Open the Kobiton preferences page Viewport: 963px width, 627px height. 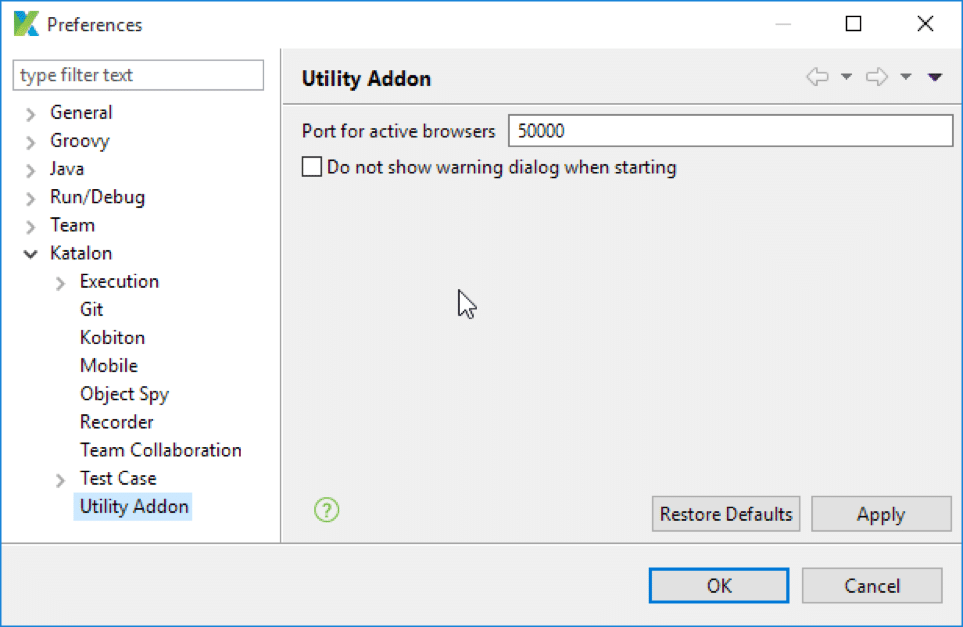[112, 338]
